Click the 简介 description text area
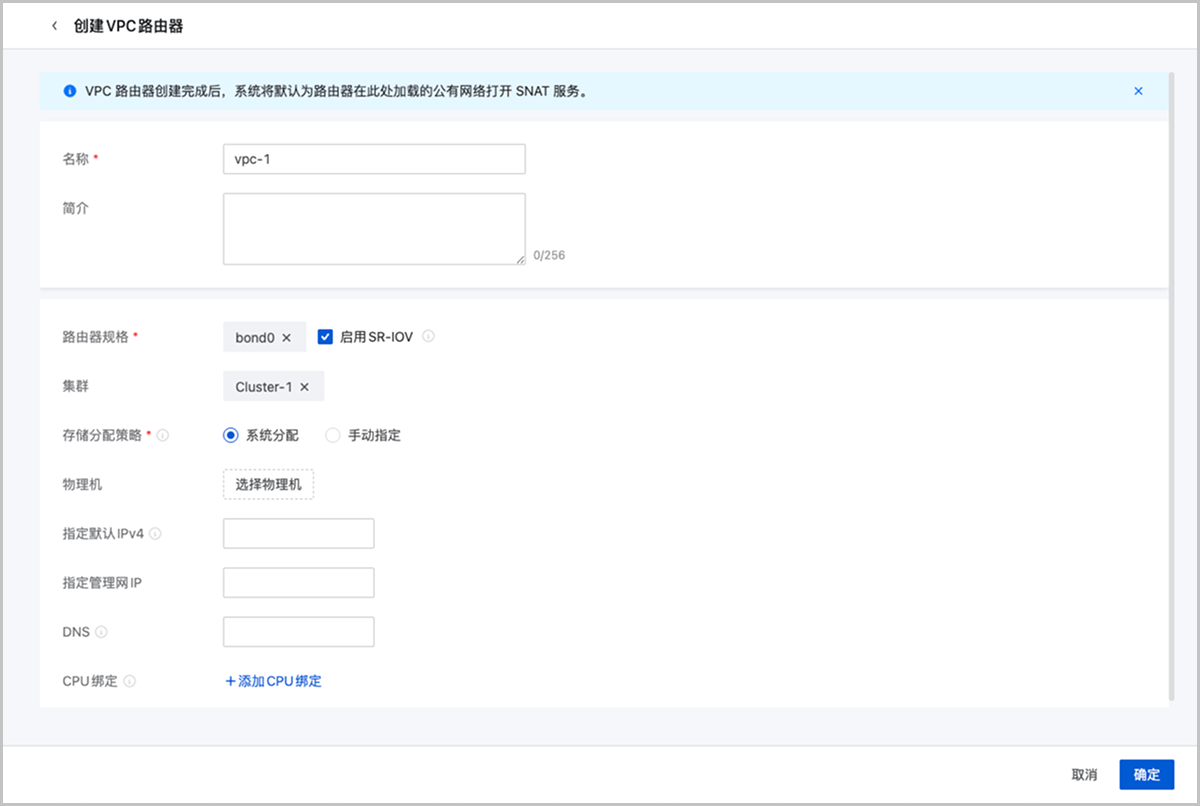The image size is (1200, 806). point(374,229)
